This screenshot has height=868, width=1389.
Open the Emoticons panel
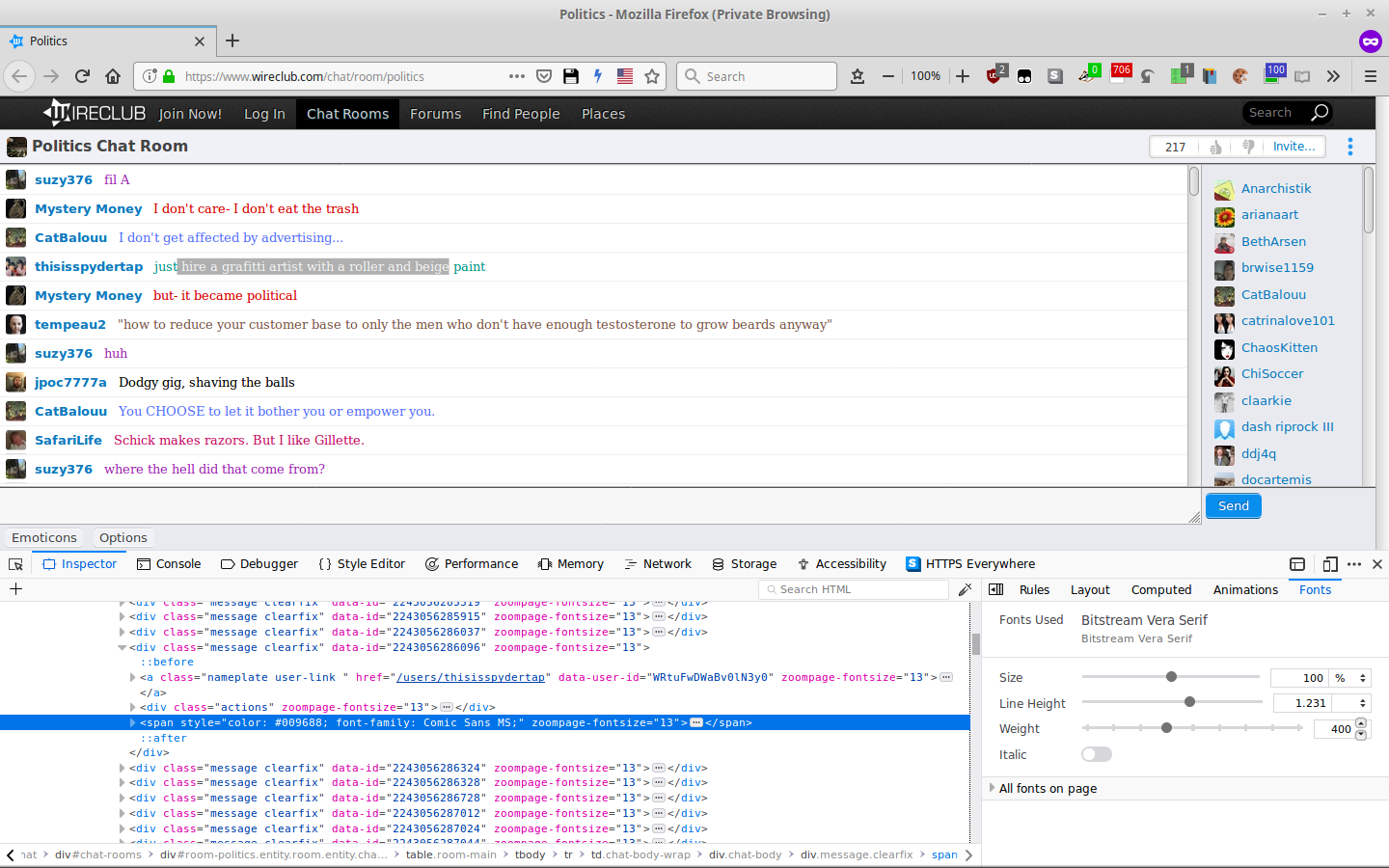click(44, 537)
